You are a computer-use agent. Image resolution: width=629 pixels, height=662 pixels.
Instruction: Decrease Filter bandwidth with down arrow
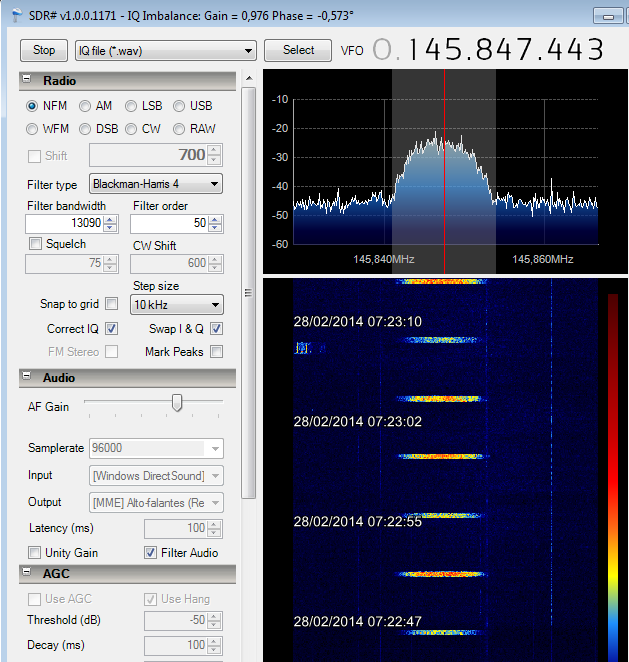click(110, 228)
